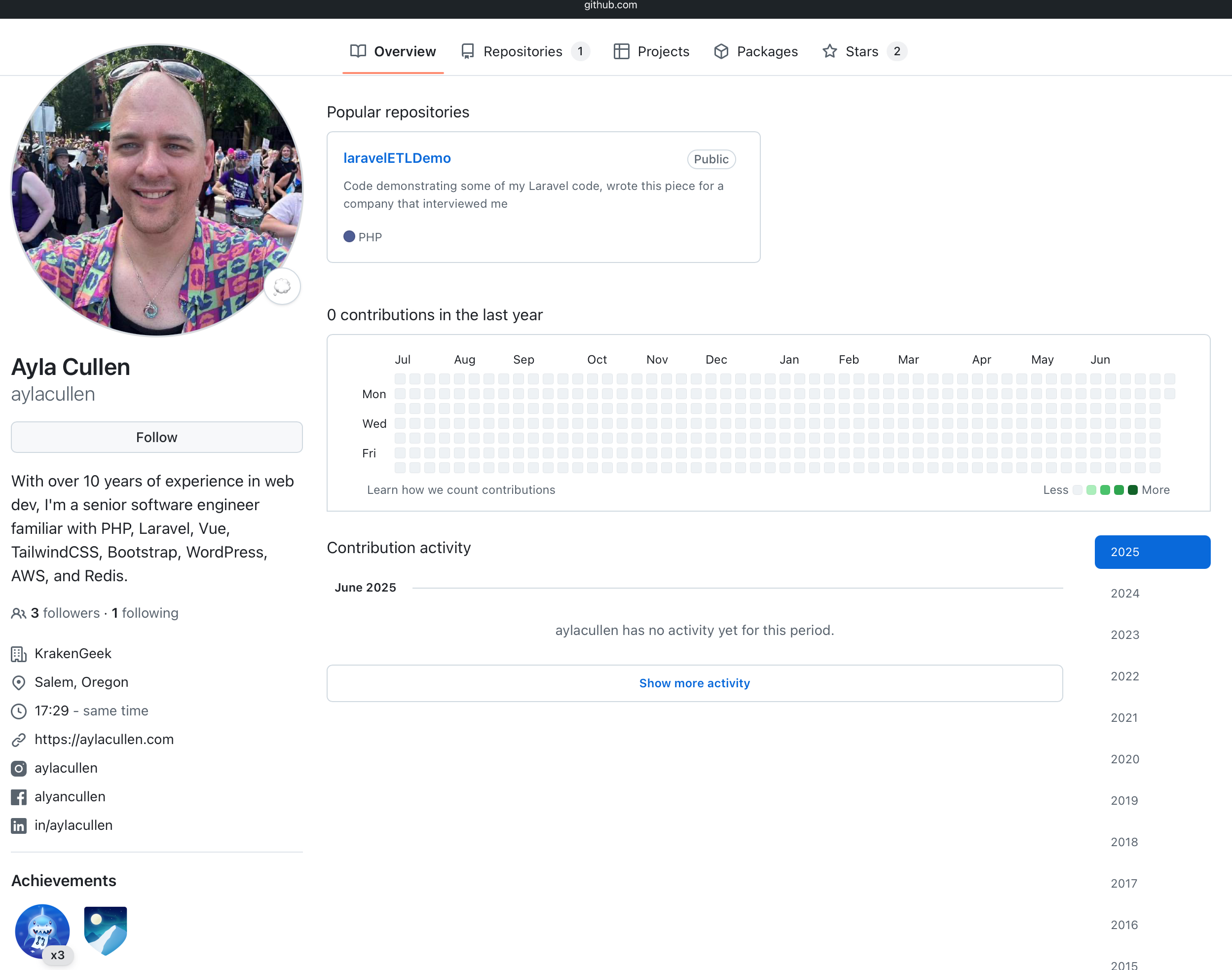Open https://aylacullen.com website link
The height and width of the screenshot is (970, 1232).
point(104,740)
